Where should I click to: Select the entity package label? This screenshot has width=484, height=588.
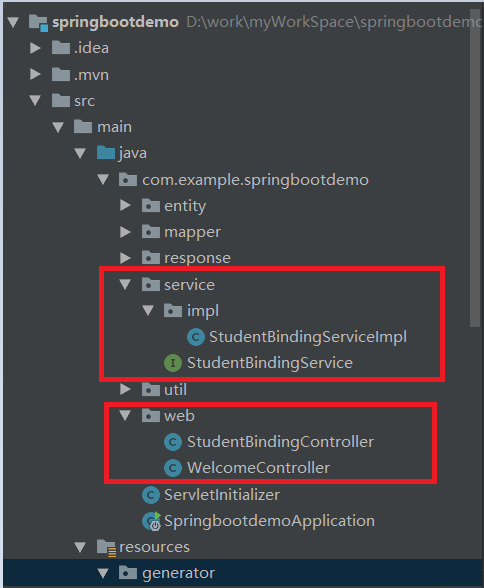185,206
